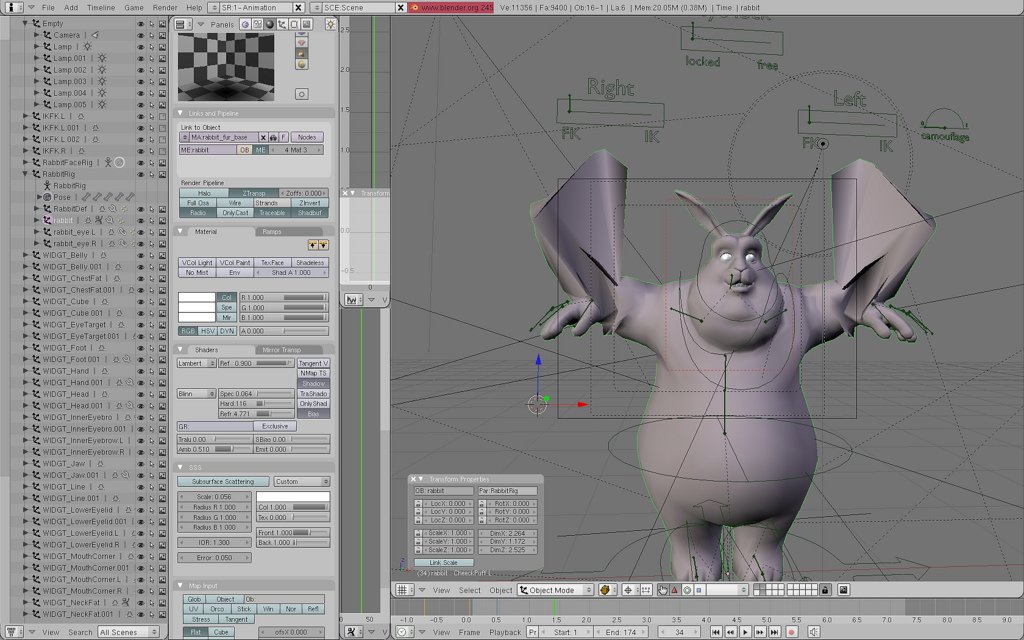The height and width of the screenshot is (640, 1024).
Task: Click the Nodes button in Links panel
Action: 308,137
